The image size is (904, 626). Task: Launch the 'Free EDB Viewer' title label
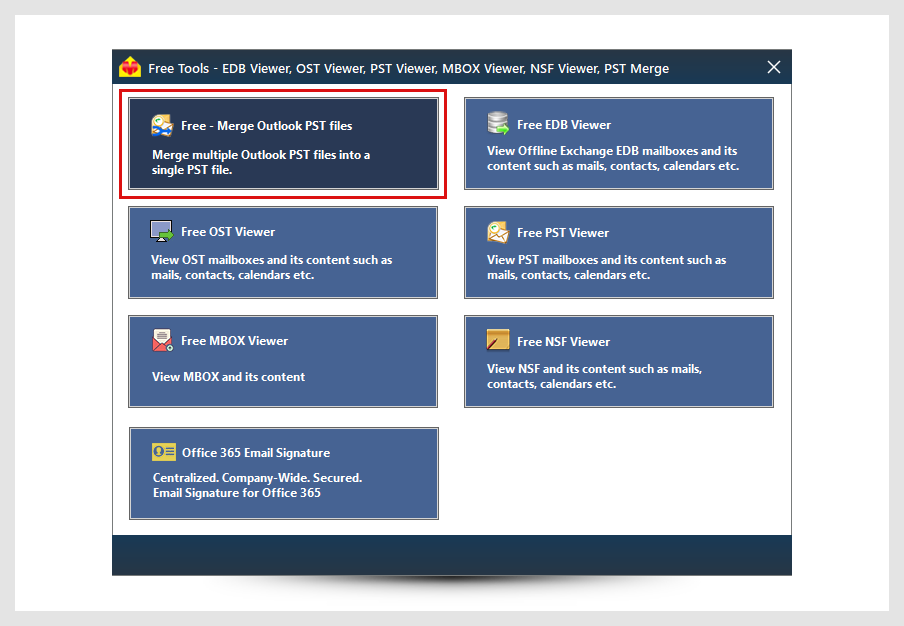pyautogui.click(x=564, y=125)
